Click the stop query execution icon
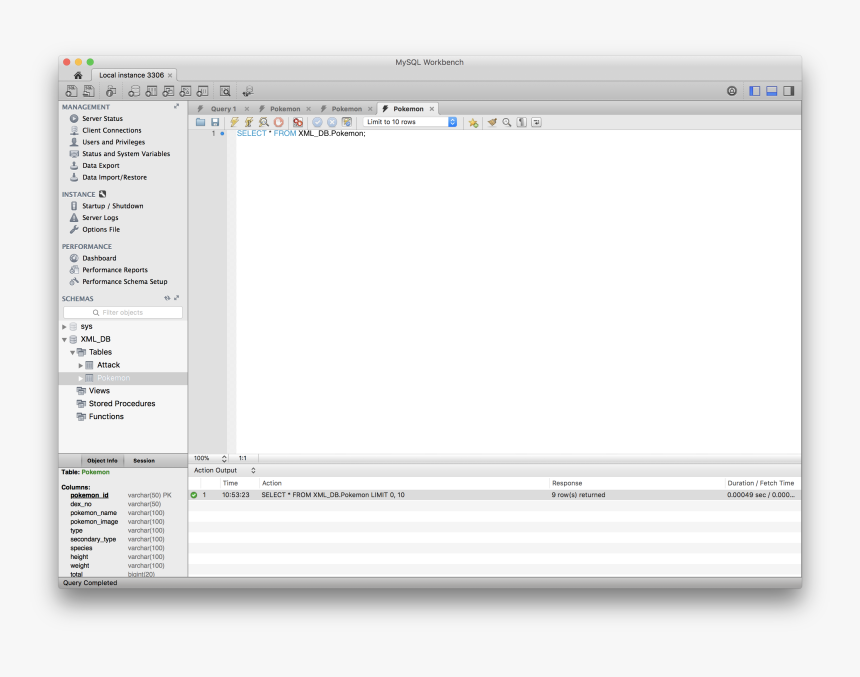This screenshot has width=860, height=677. tap(278, 122)
